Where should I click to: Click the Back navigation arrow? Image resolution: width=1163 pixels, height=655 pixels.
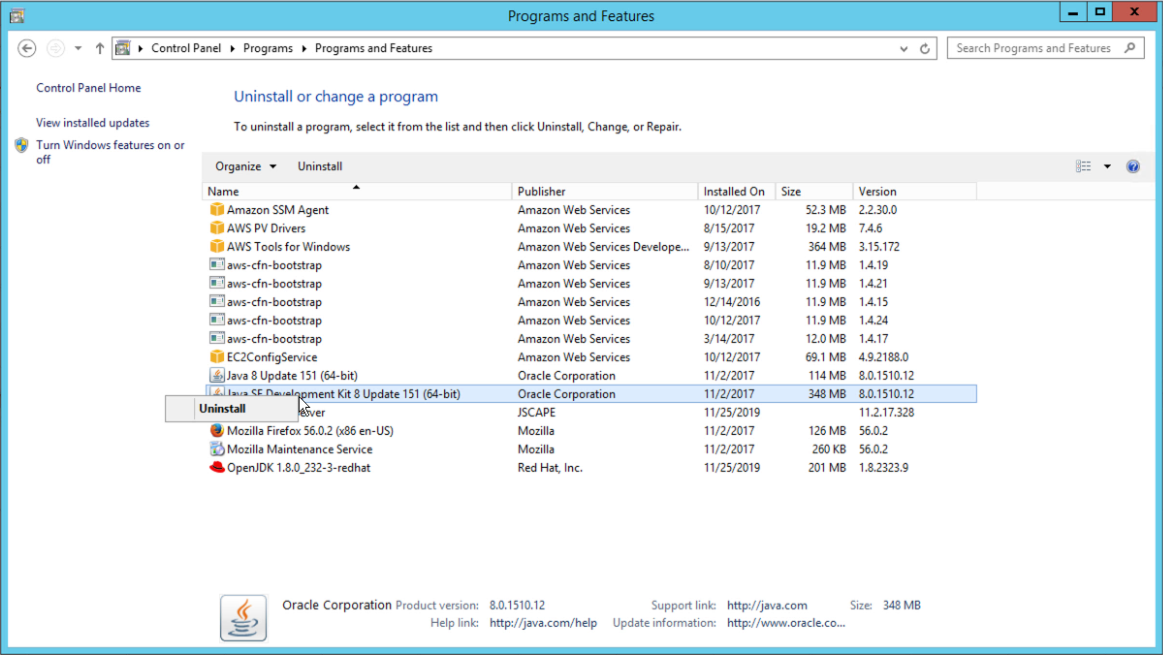click(27, 47)
